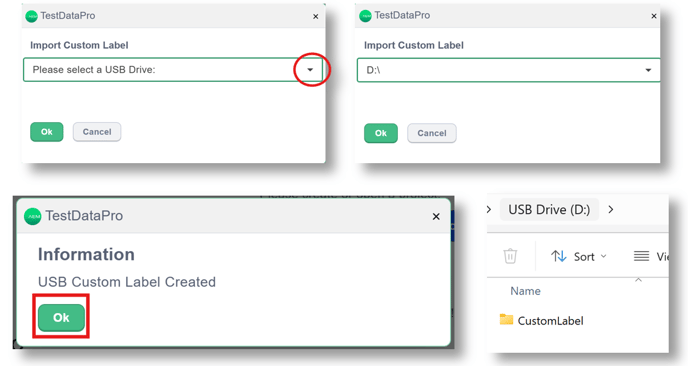Close the top-left TestDataPro dialog
Viewport: 688px width, 366px height.
click(x=315, y=17)
